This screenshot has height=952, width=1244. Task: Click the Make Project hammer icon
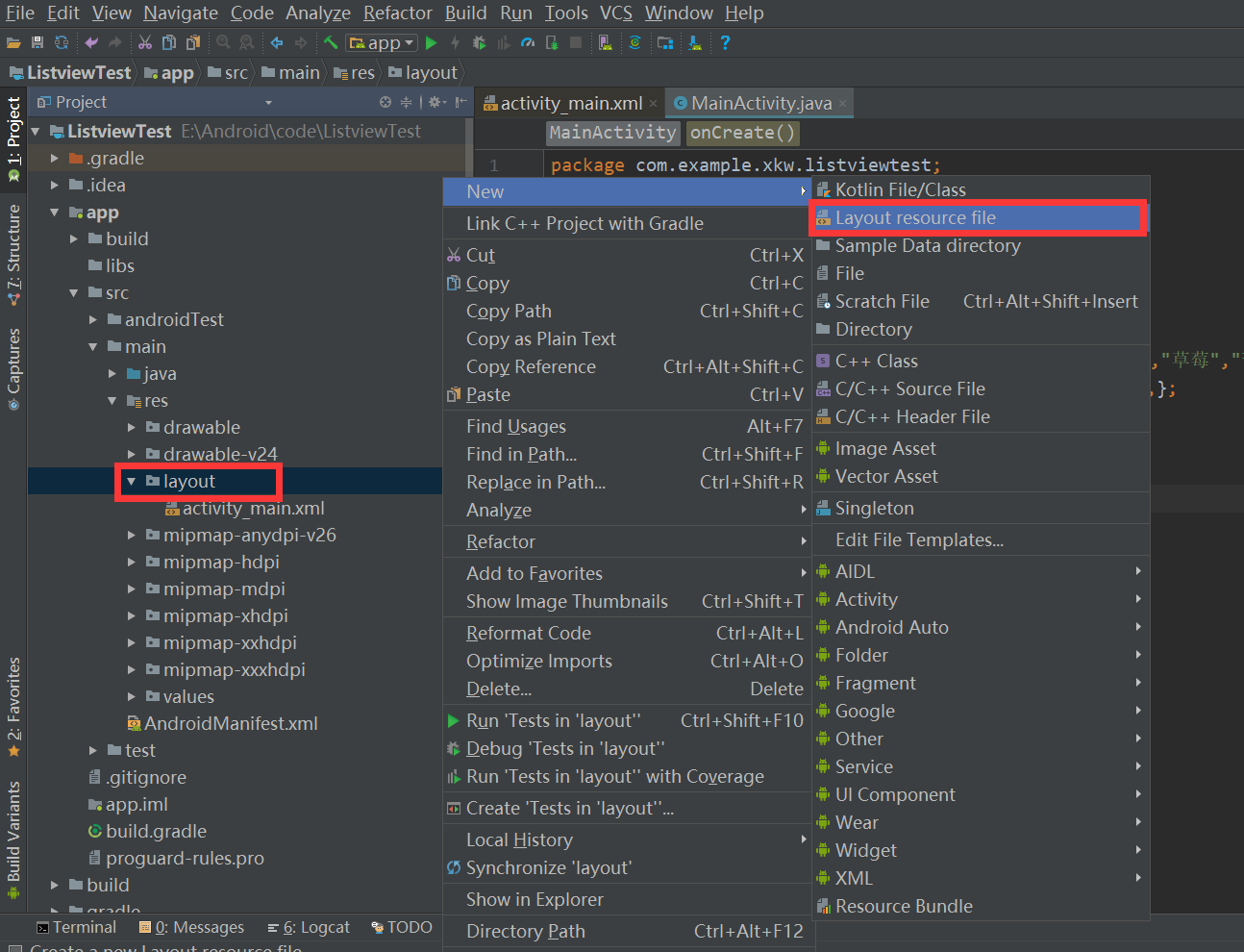(x=331, y=42)
